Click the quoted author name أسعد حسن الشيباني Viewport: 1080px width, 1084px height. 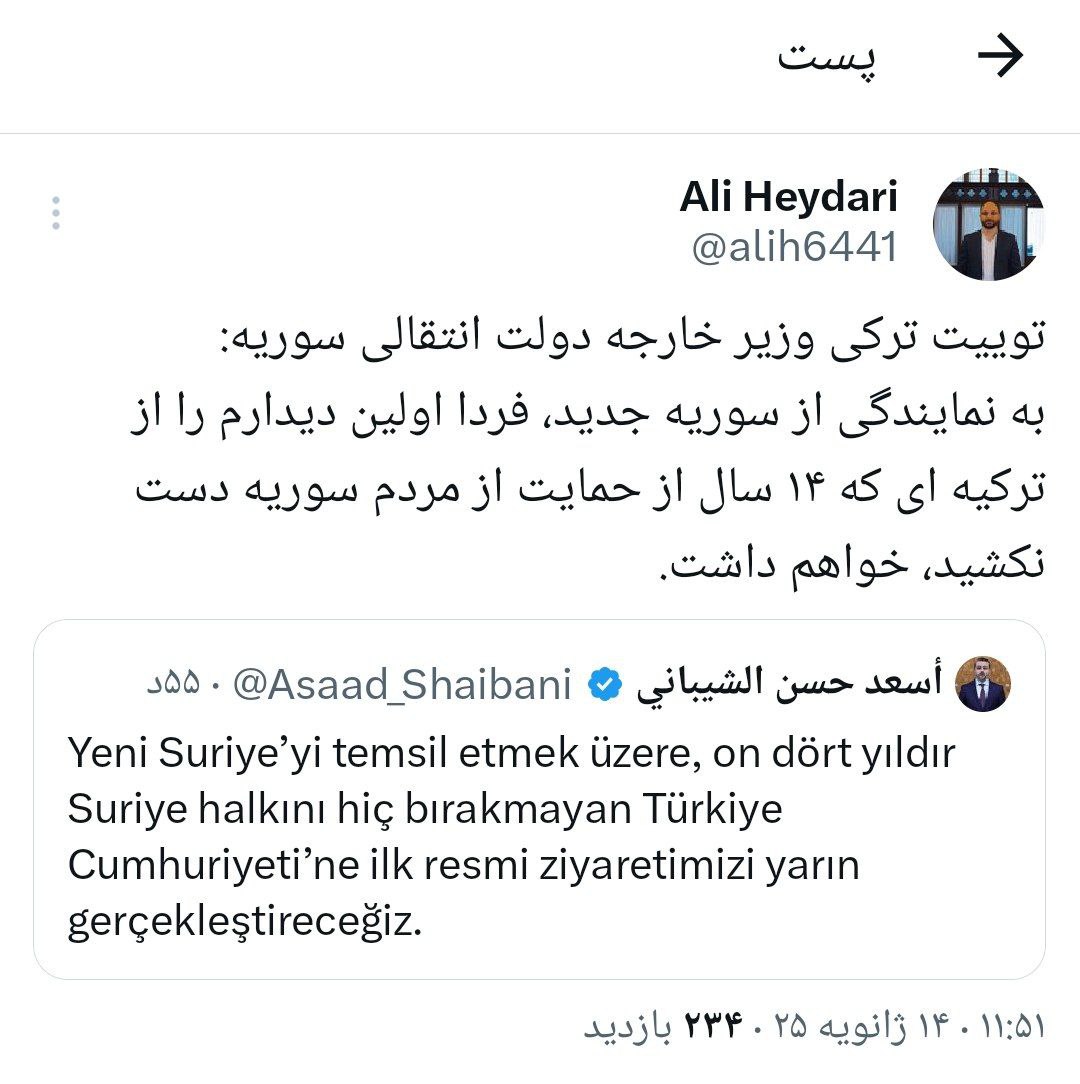(789, 683)
